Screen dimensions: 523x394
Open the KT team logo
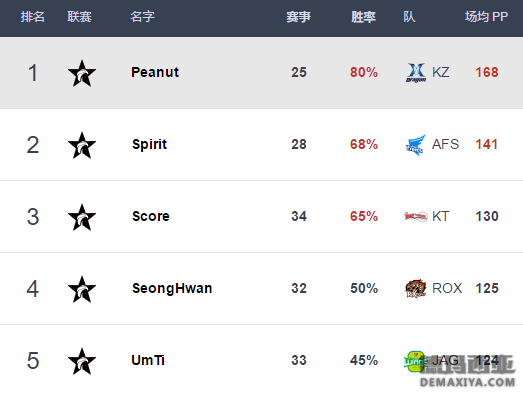(416, 217)
